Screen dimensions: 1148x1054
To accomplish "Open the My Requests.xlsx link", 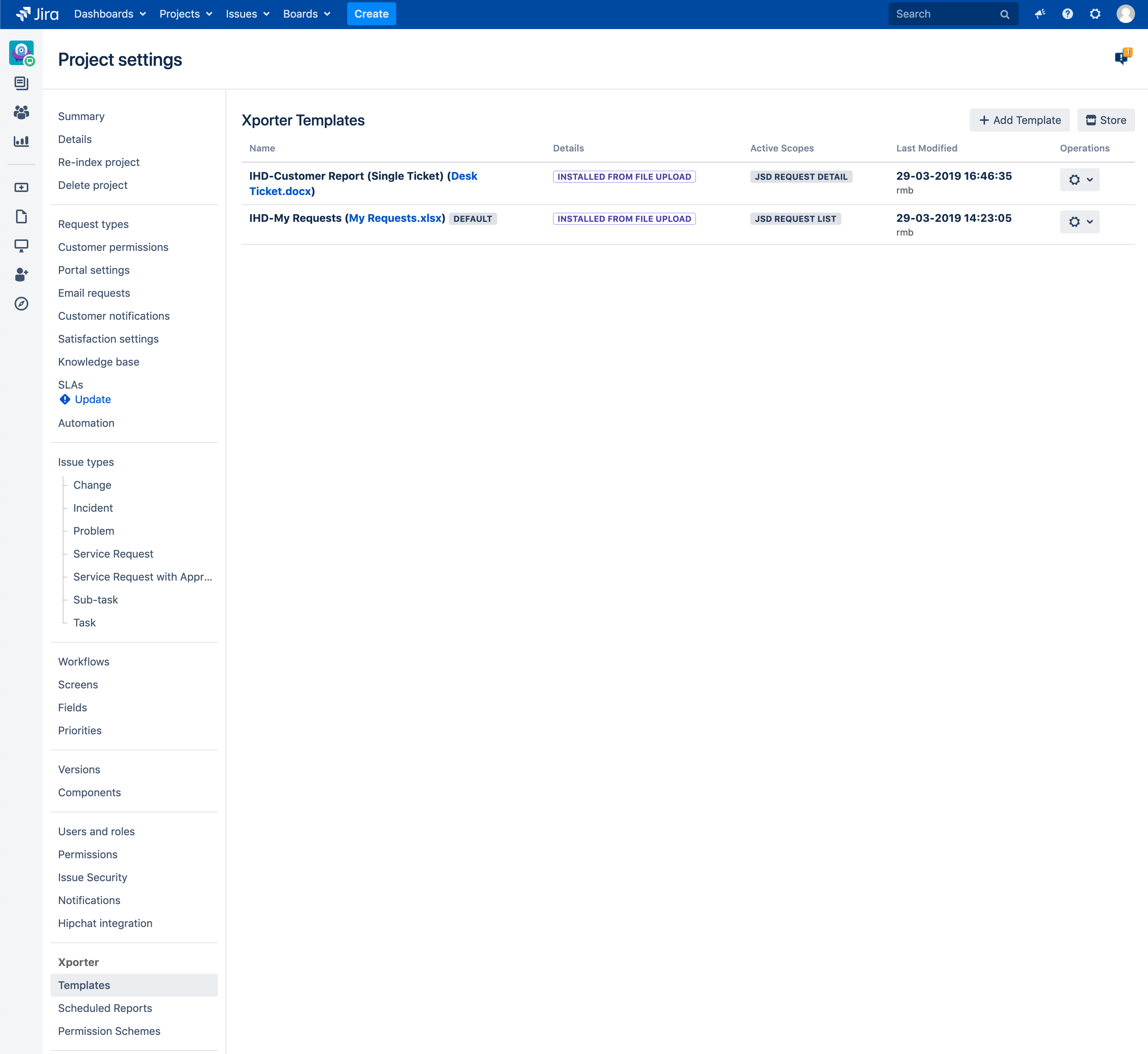I will pos(395,218).
